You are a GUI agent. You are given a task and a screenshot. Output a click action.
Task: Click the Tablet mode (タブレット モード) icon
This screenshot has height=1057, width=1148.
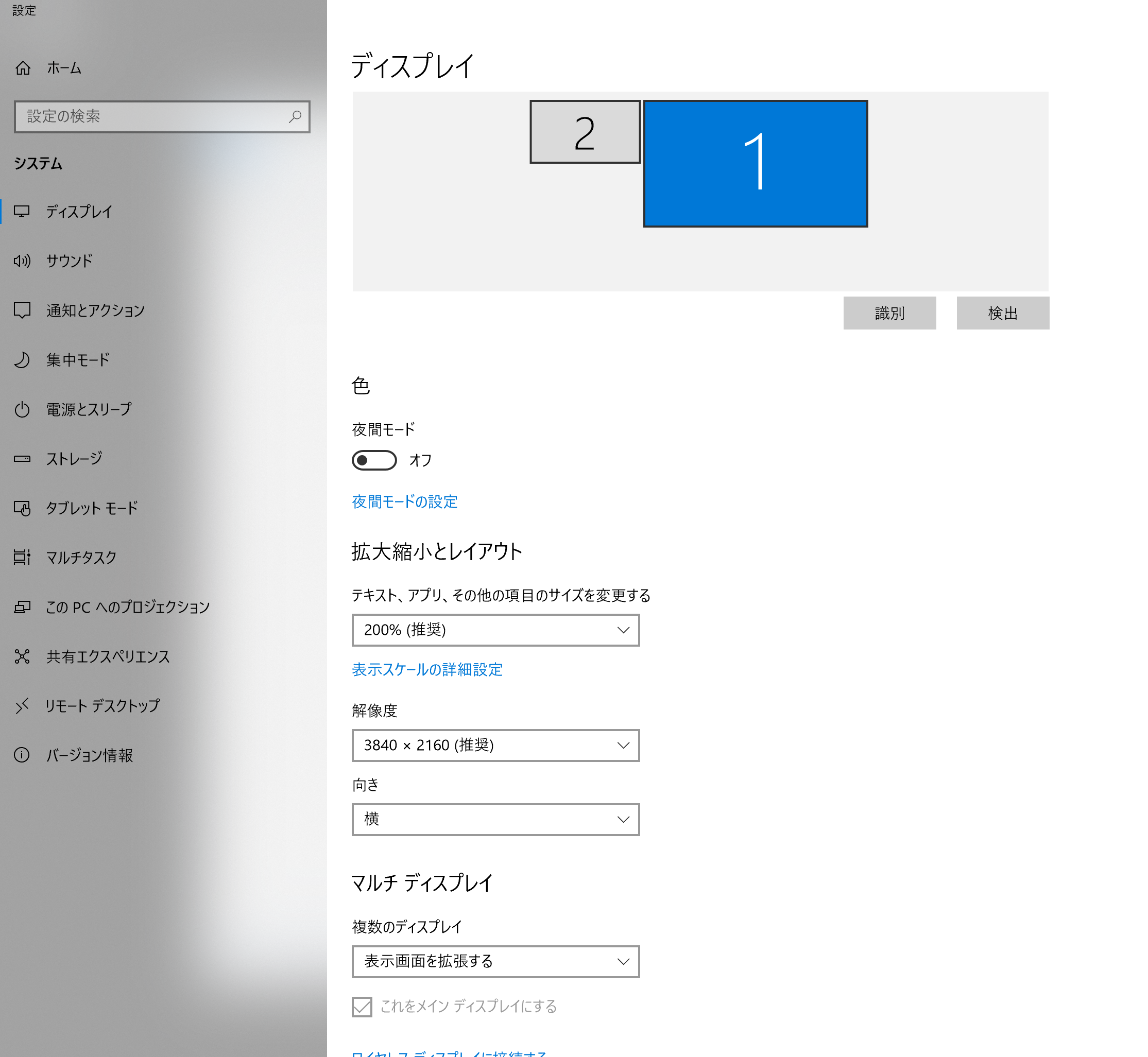(x=22, y=508)
